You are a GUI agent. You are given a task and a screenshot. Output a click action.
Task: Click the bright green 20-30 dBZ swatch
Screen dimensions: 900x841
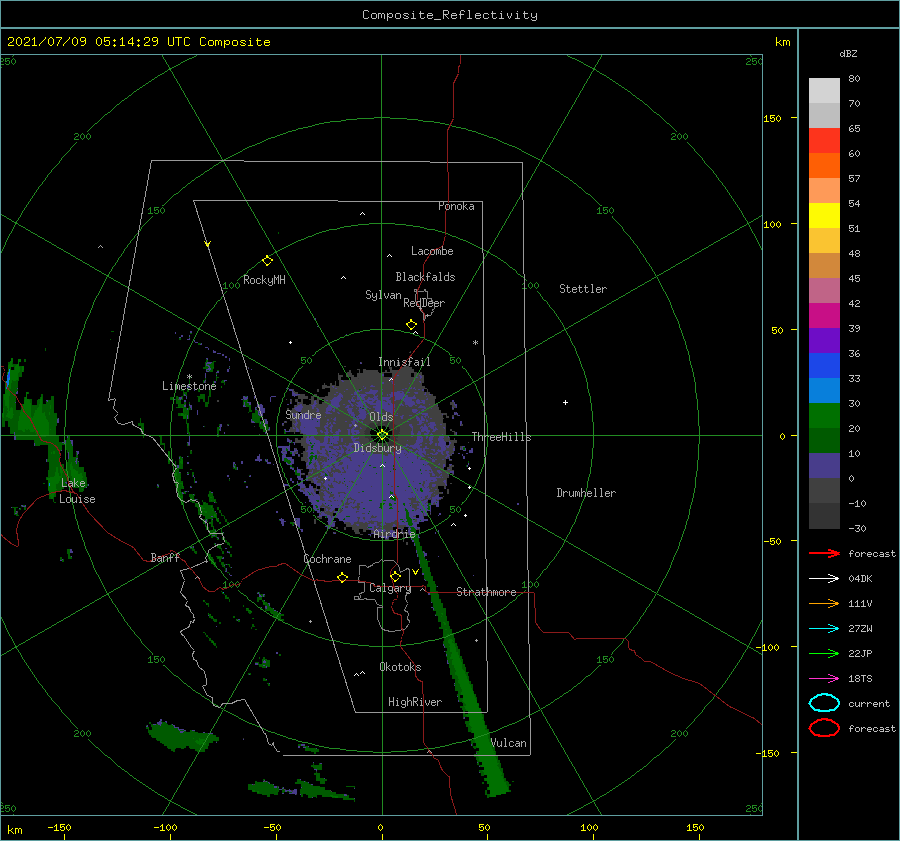824,416
